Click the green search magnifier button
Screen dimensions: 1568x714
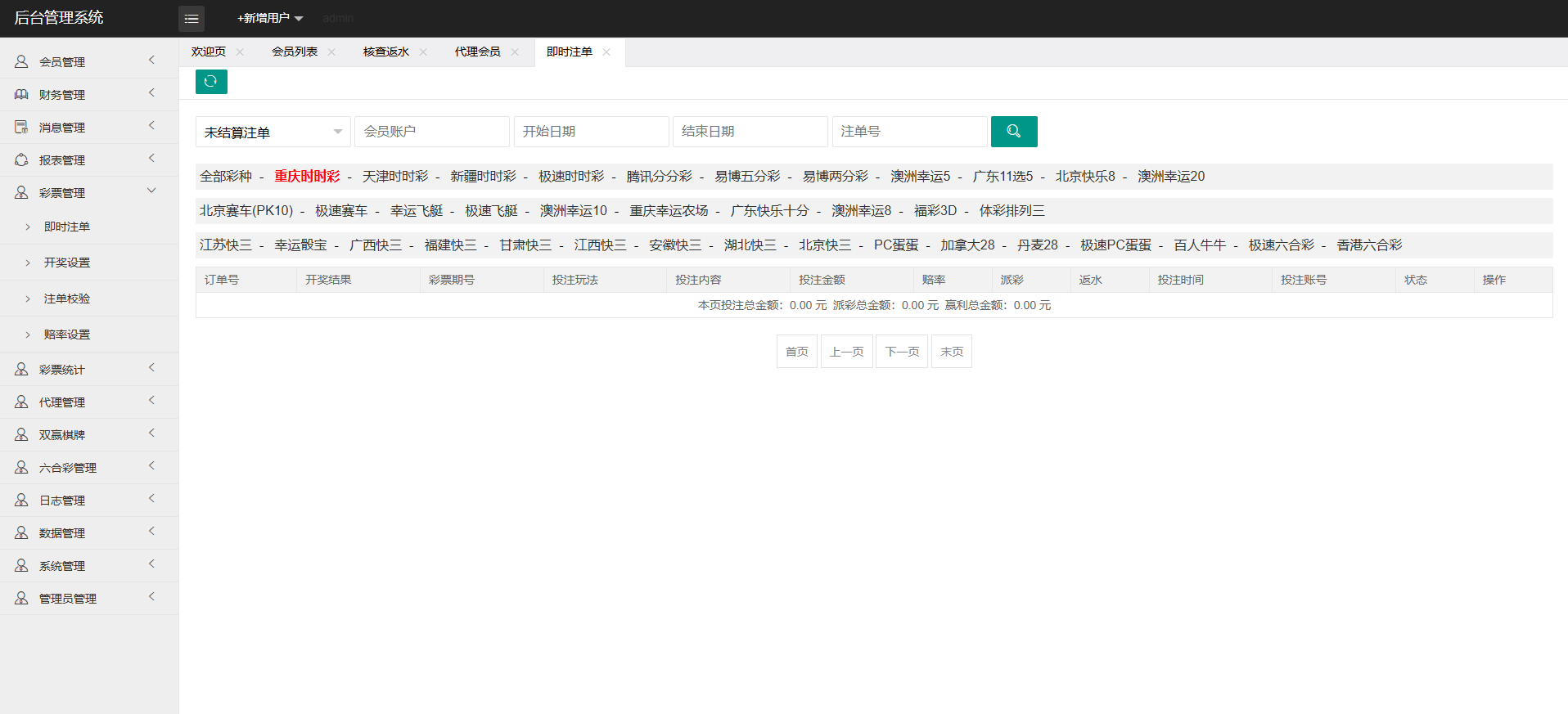[1014, 132]
